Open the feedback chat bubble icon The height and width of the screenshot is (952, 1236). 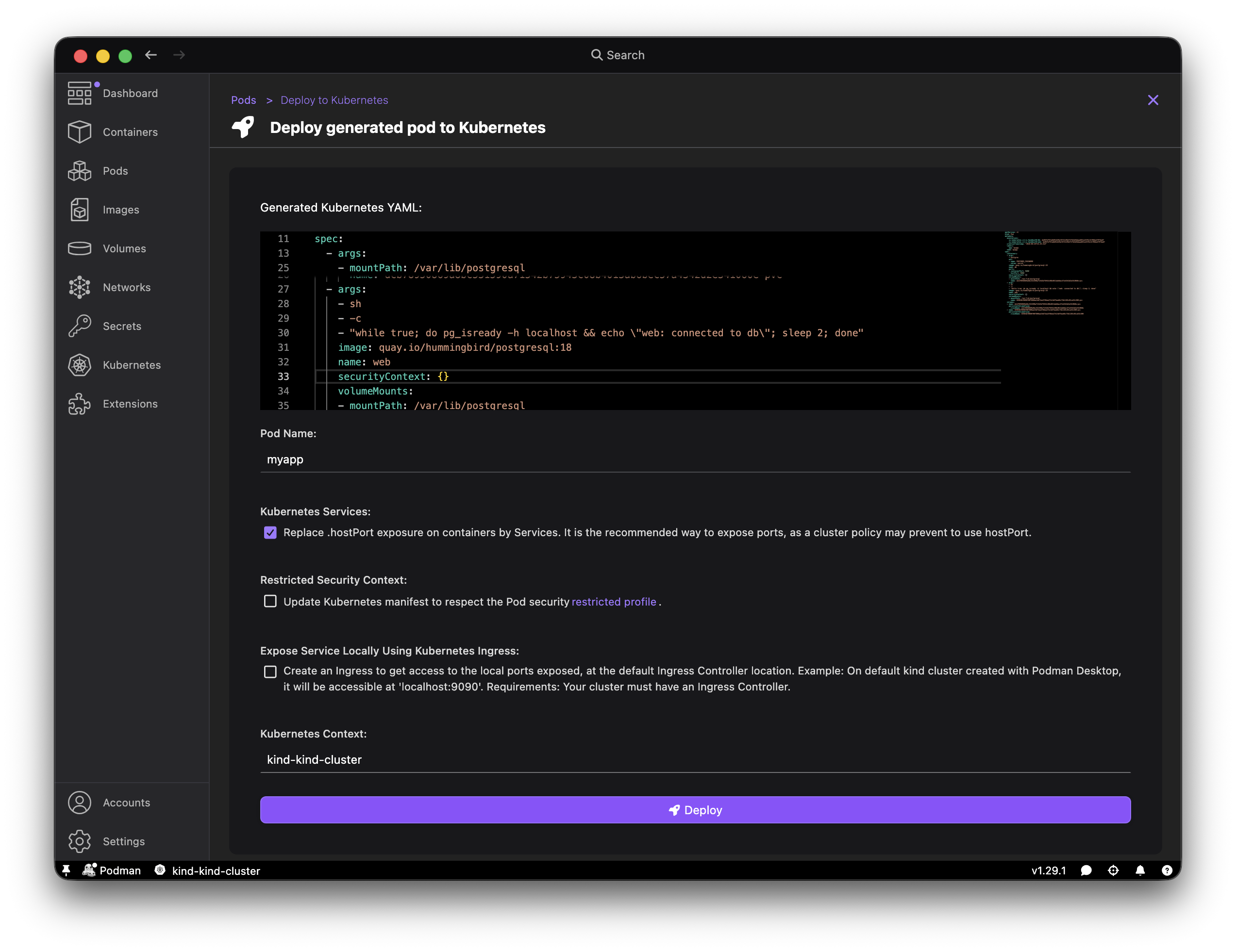click(x=1086, y=870)
